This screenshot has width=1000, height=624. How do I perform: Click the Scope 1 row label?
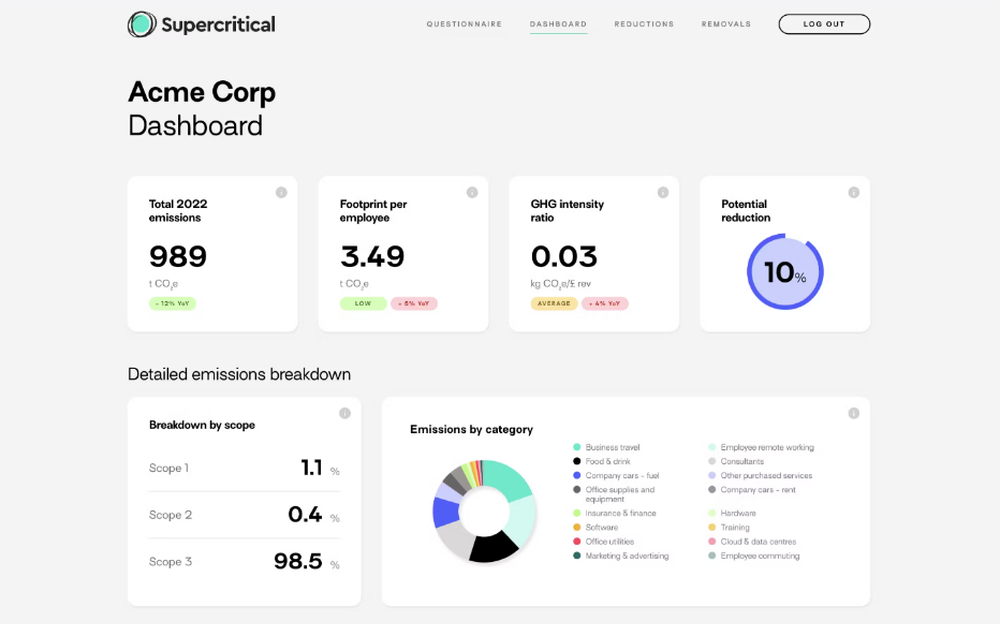pos(169,468)
